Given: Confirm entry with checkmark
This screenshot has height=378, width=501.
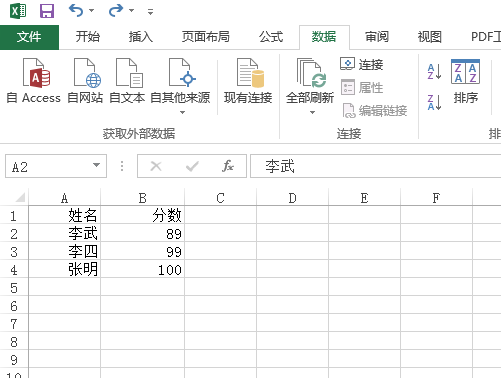Looking at the screenshot, I should pos(192,166).
